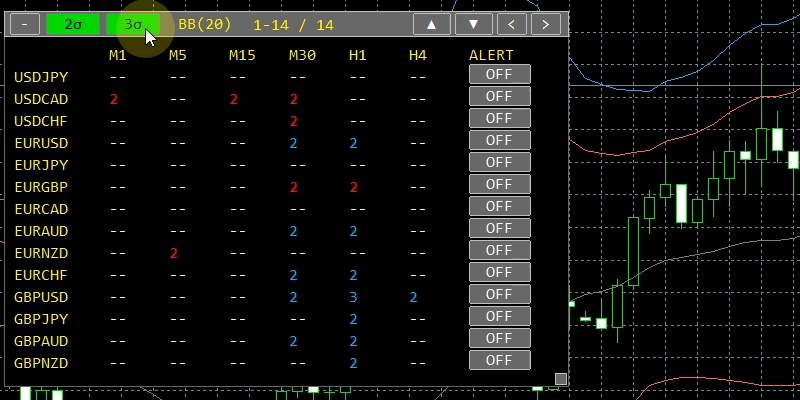Open USDCAD M15 red 2 signal
Viewport: 800px width, 400px height.
coord(234,99)
